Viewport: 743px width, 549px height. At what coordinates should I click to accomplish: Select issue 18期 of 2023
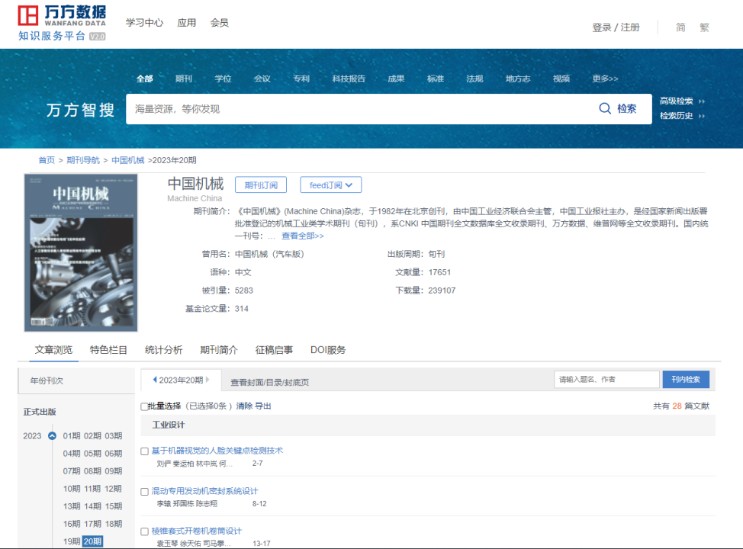point(113,523)
